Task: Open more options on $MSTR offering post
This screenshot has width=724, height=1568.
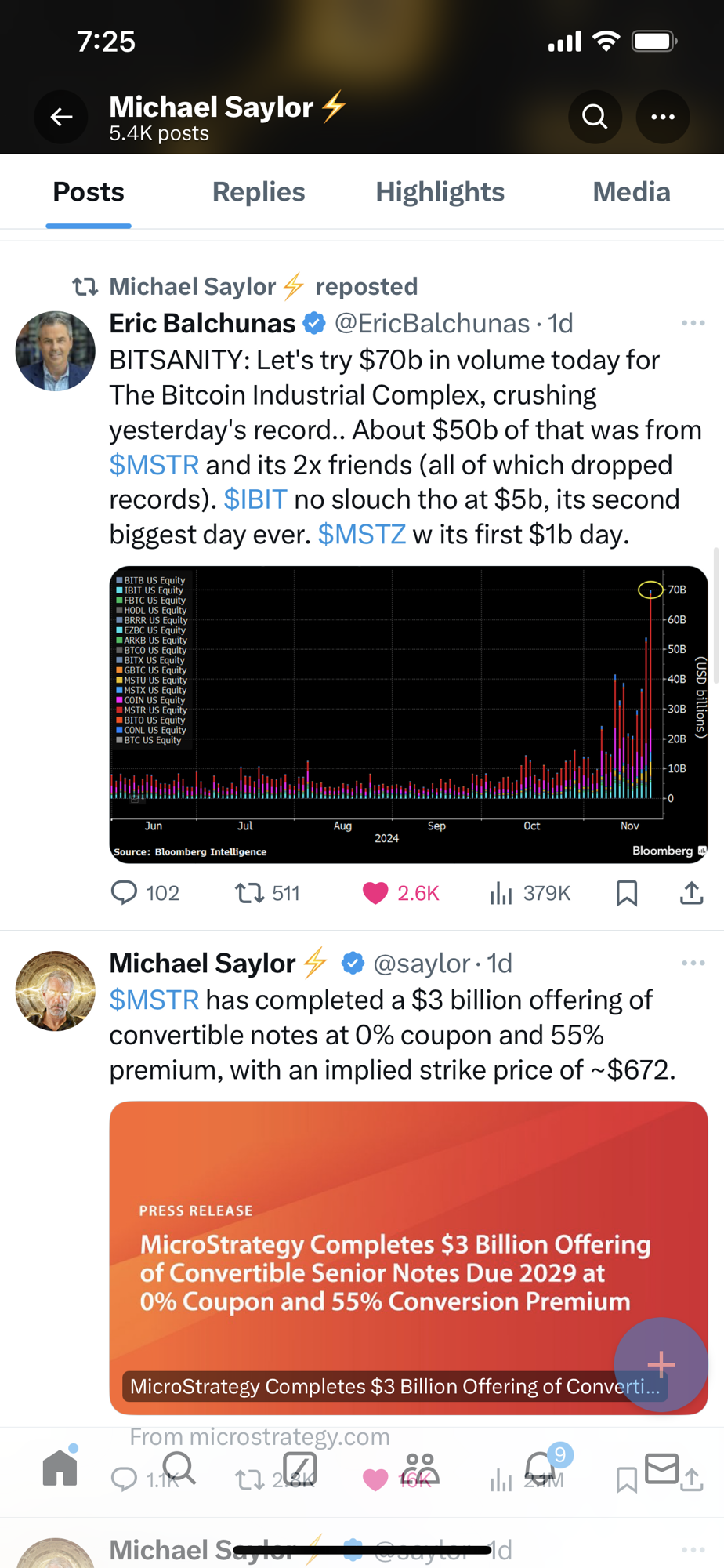Action: coord(693,963)
